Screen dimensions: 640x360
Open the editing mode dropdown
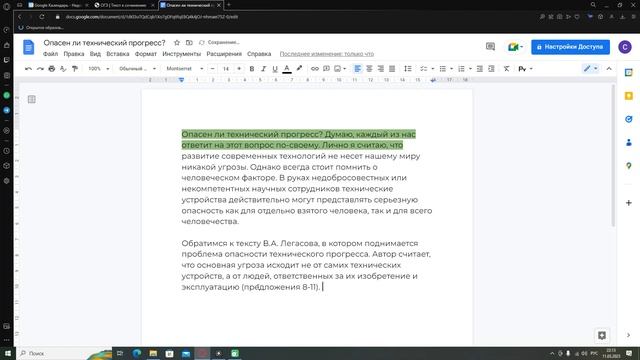click(590, 69)
